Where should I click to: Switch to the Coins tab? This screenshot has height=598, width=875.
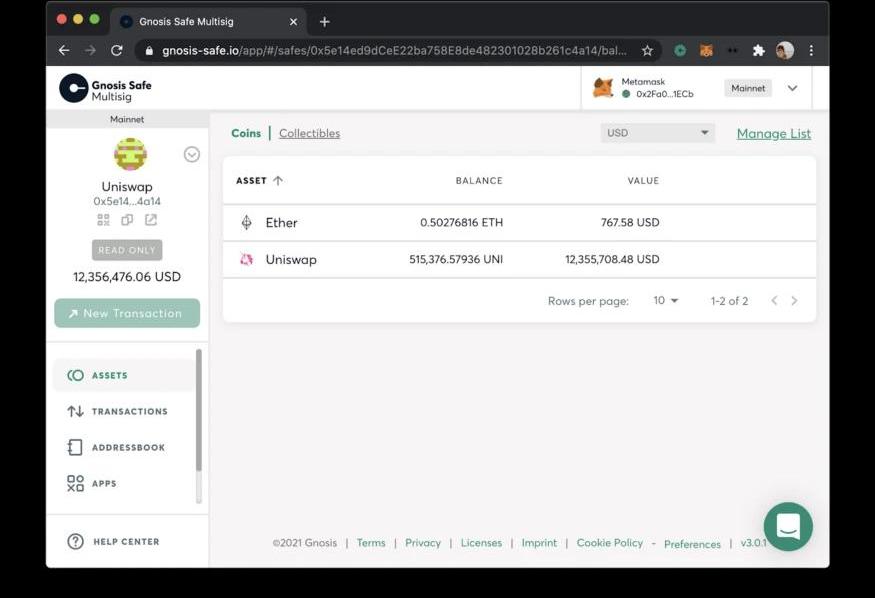(x=246, y=133)
